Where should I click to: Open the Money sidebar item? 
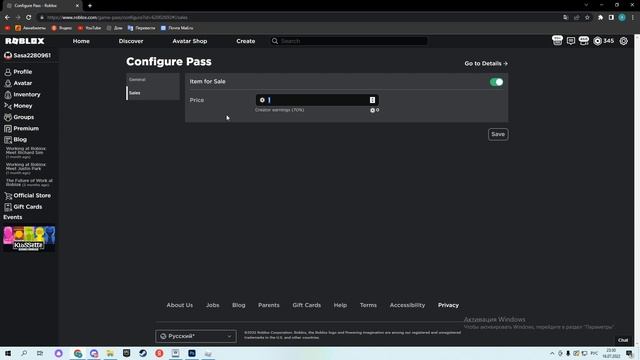pos(18,106)
